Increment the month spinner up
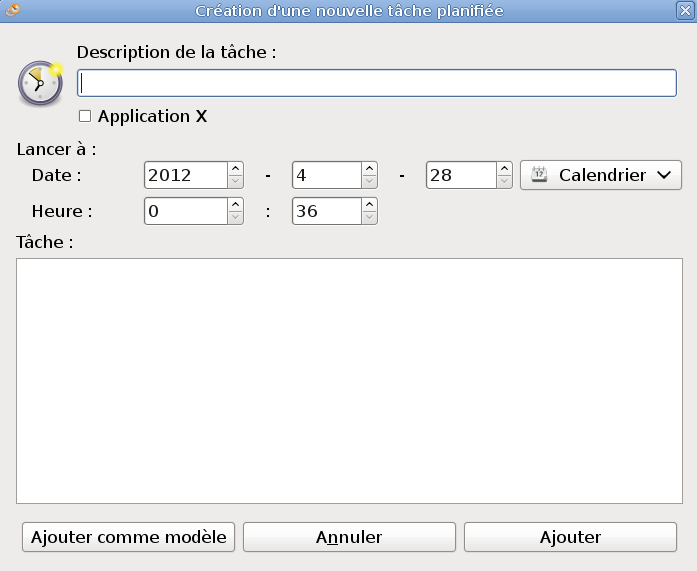Image resolution: width=697 pixels, height=571 pixels. 369,169
